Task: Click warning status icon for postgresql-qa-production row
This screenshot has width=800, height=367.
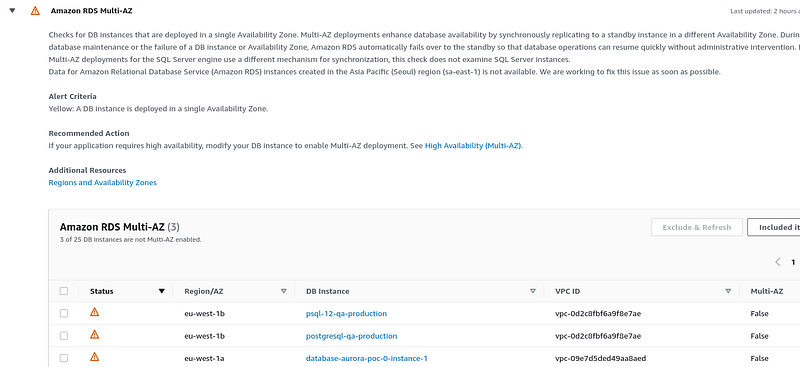Action: click(94, 334)
